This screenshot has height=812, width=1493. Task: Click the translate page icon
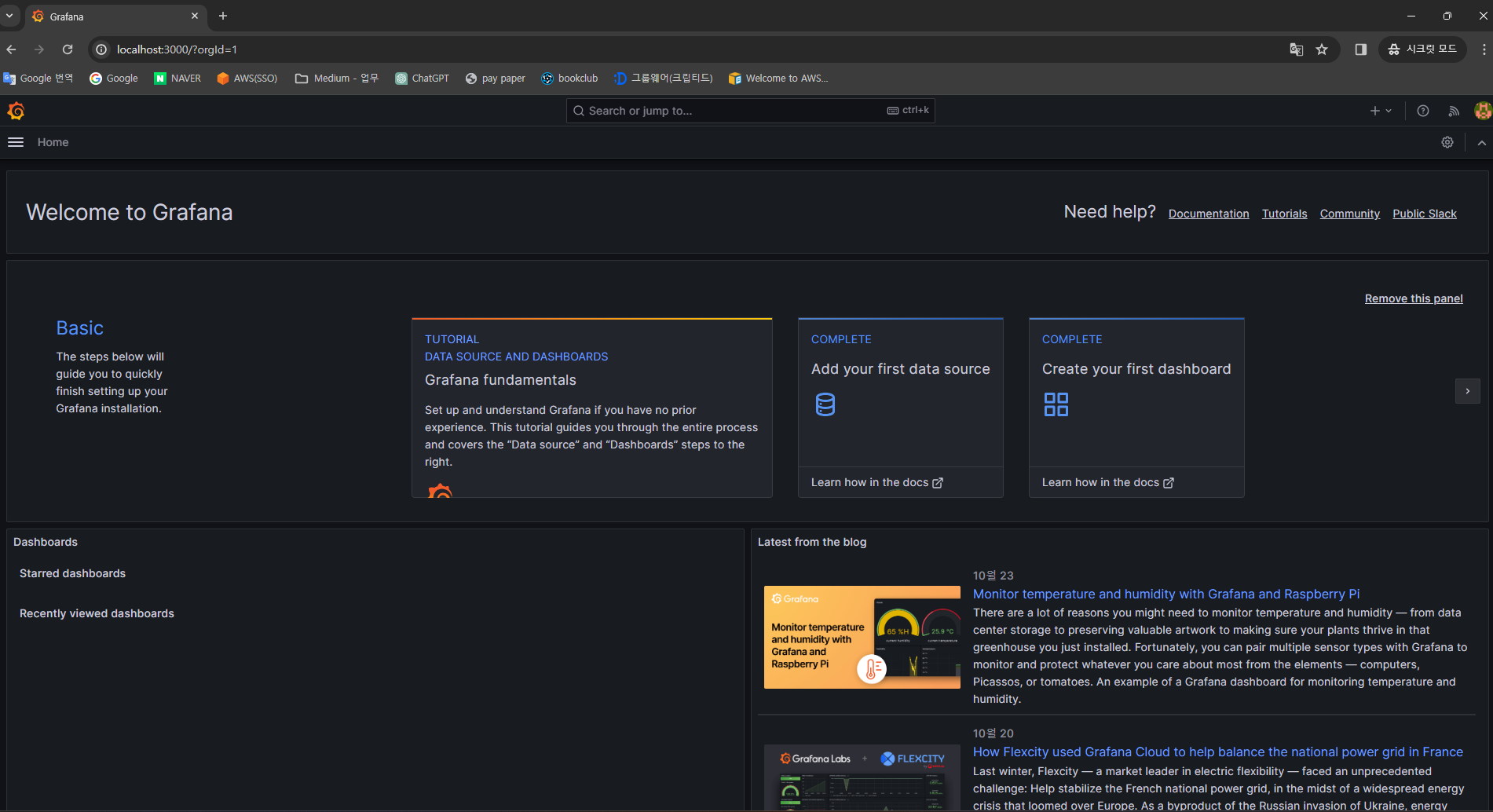[1296, 49]
